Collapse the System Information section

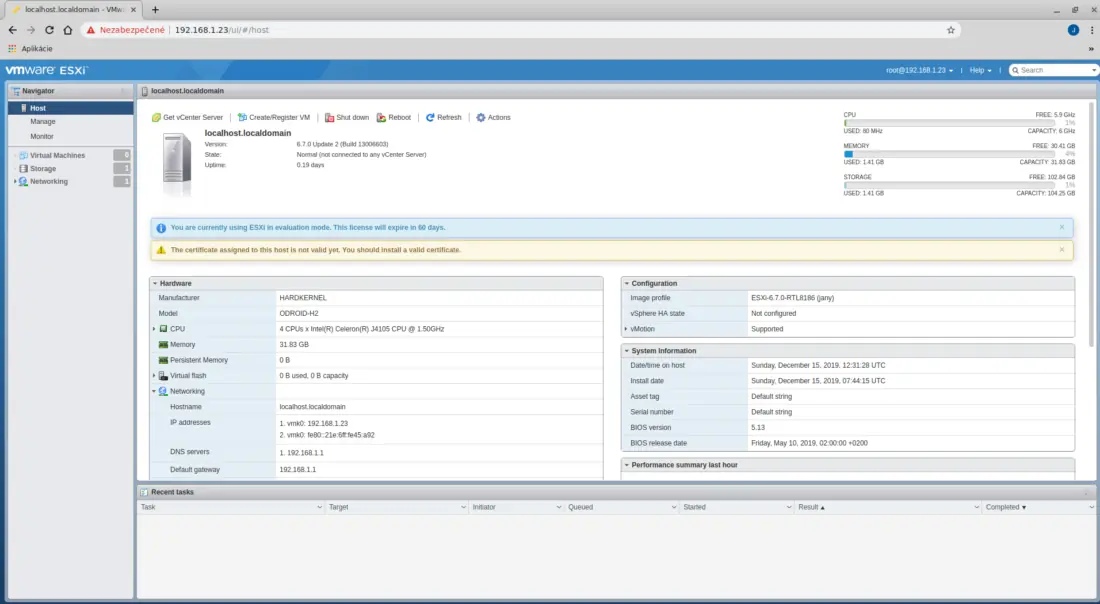tap(626, 351)
